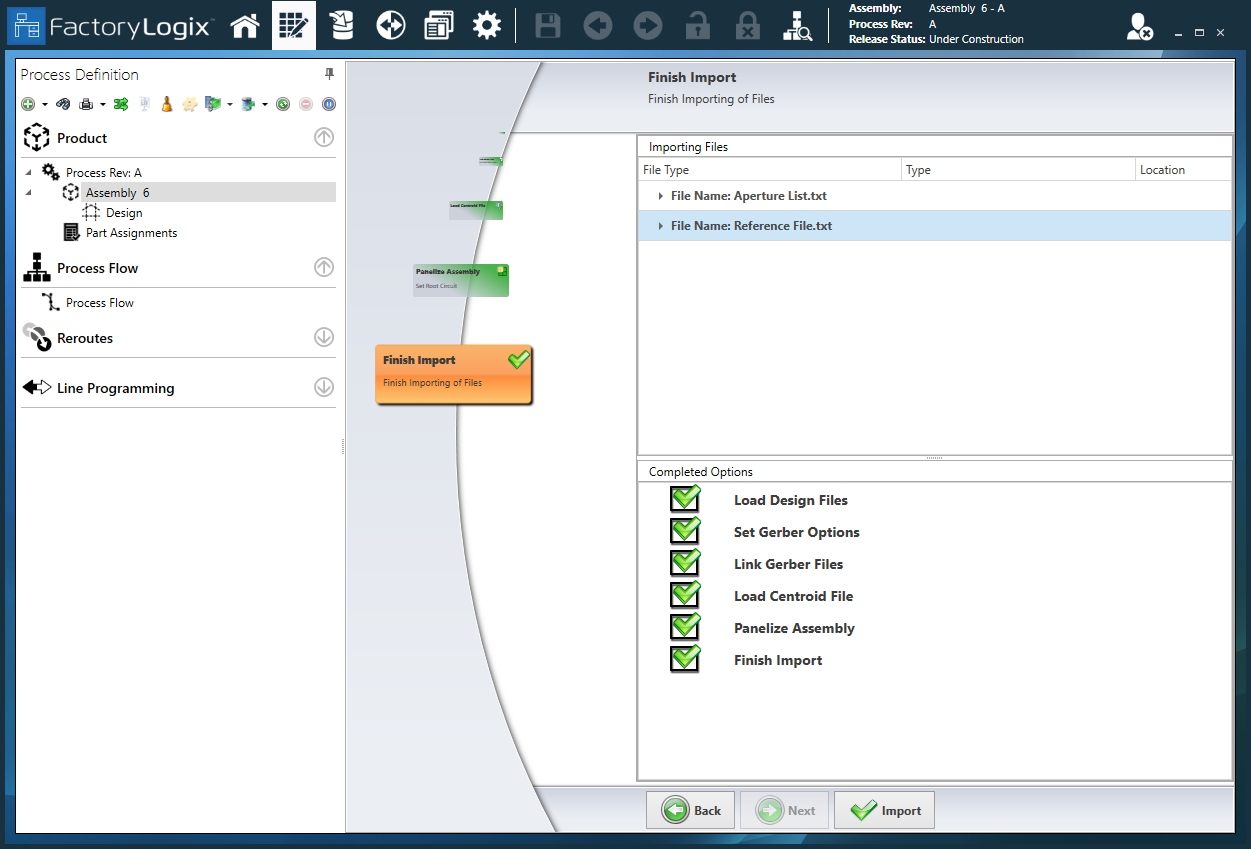Click the gear settings icon in top toolbar

click(x=487, y=25)
